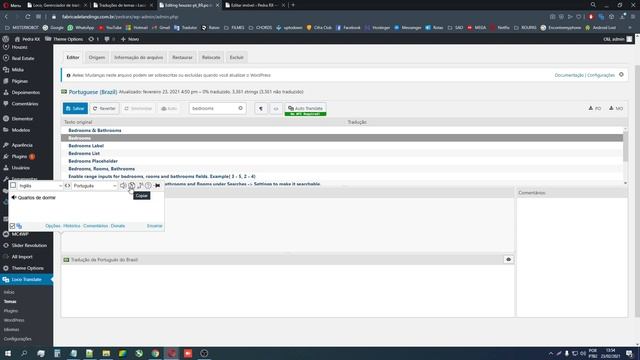Open Loco Translate sidebar item
Viewport: 640px width, 360px height.
(27, 280)
